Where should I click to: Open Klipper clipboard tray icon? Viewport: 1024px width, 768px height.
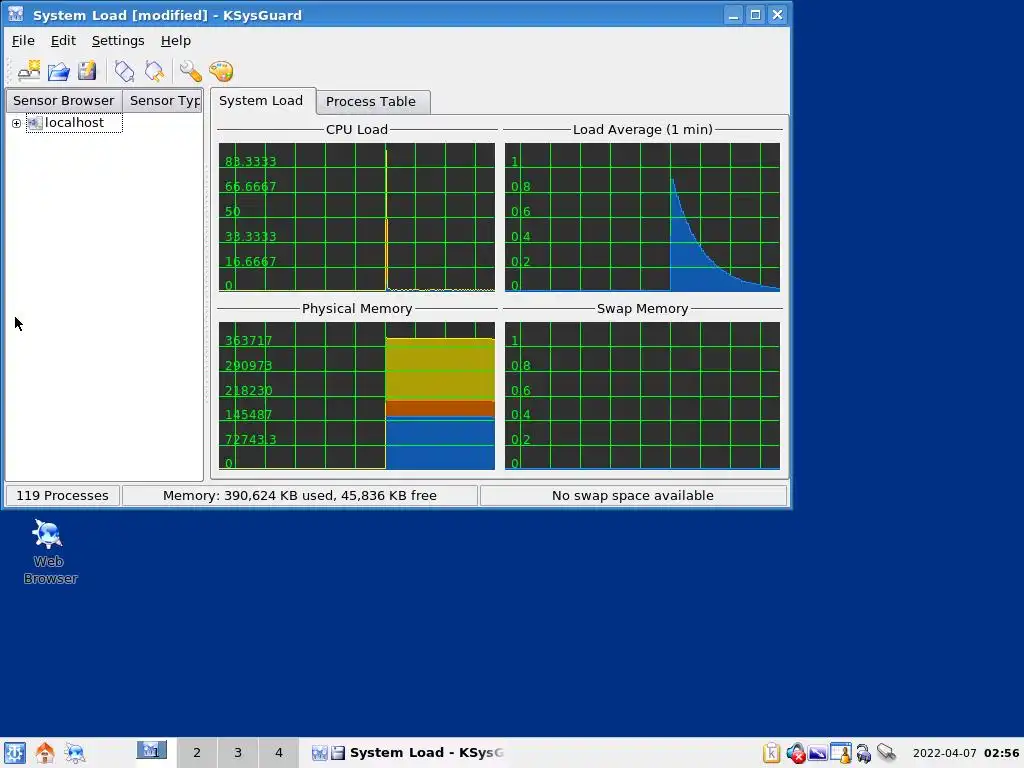(x=771, y=753)
